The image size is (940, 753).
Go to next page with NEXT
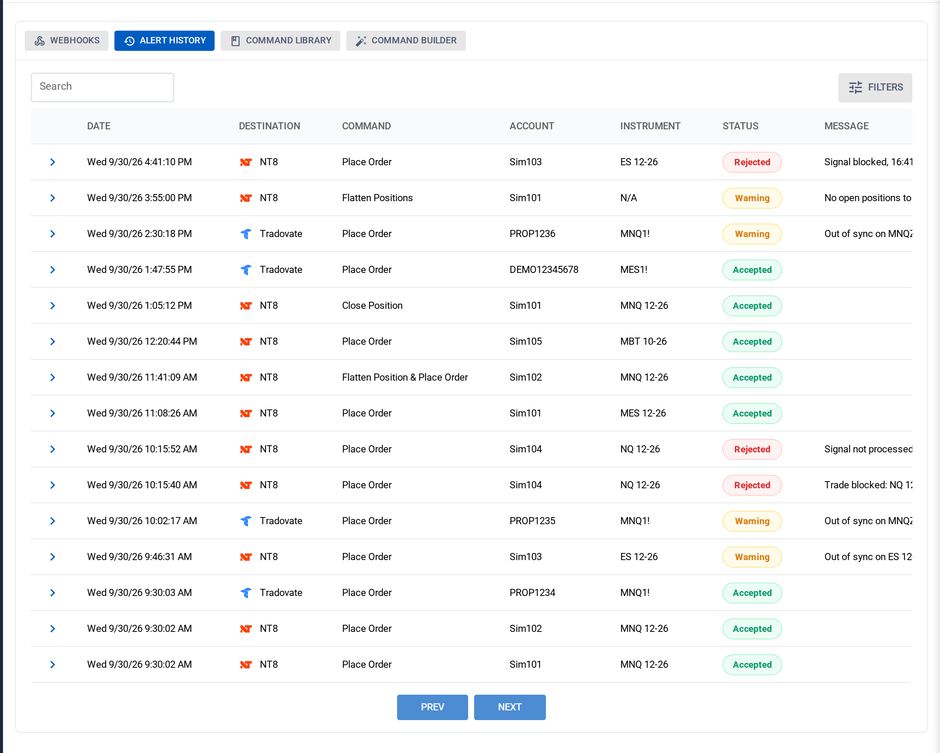[x=510, y=707]
